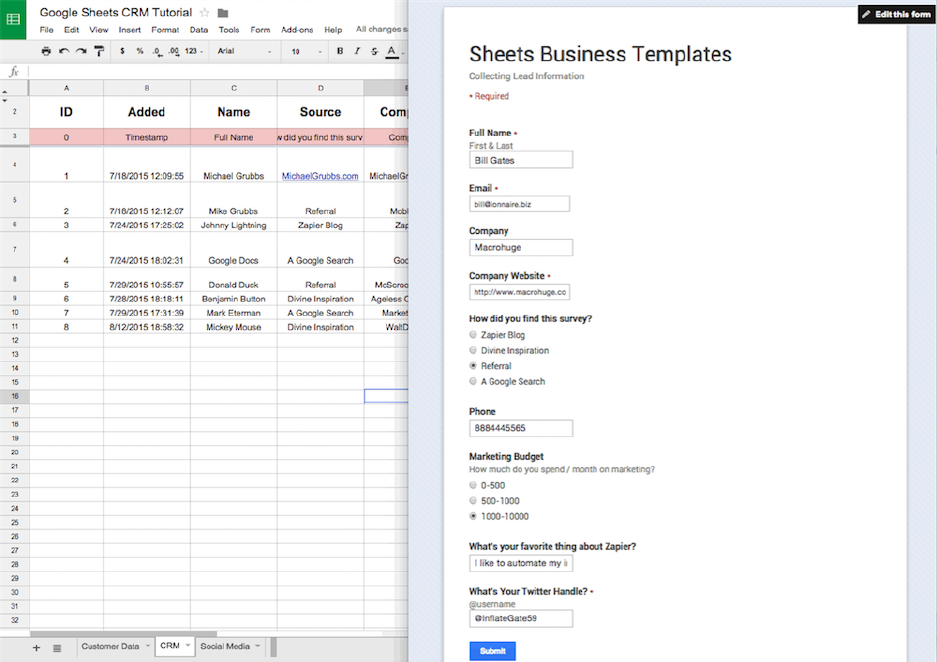Click the sheet's horizontal scrollbar
937x662 pixels.
tap(124, 633)
